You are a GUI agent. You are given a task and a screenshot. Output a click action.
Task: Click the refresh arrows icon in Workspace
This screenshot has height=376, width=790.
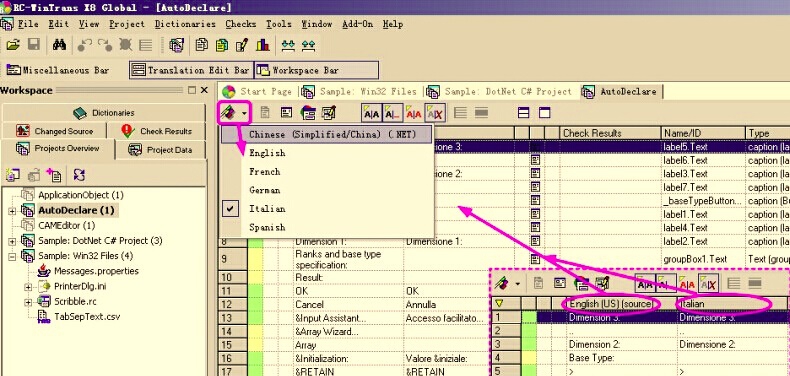79,174
